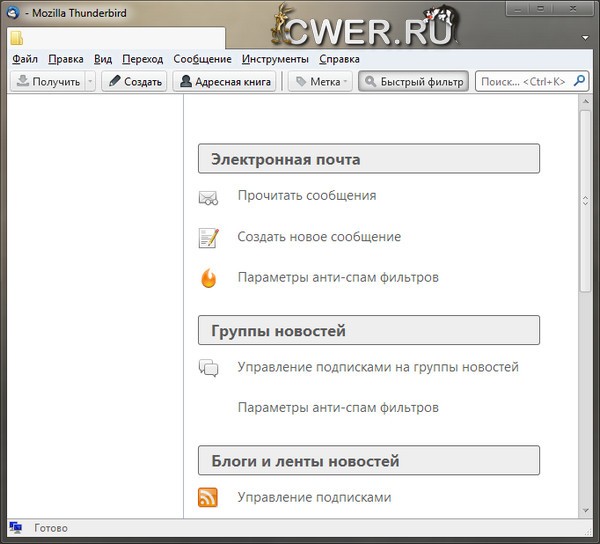Open the Файл menu
The image size is (600, 544).
(x=25, y=59)
